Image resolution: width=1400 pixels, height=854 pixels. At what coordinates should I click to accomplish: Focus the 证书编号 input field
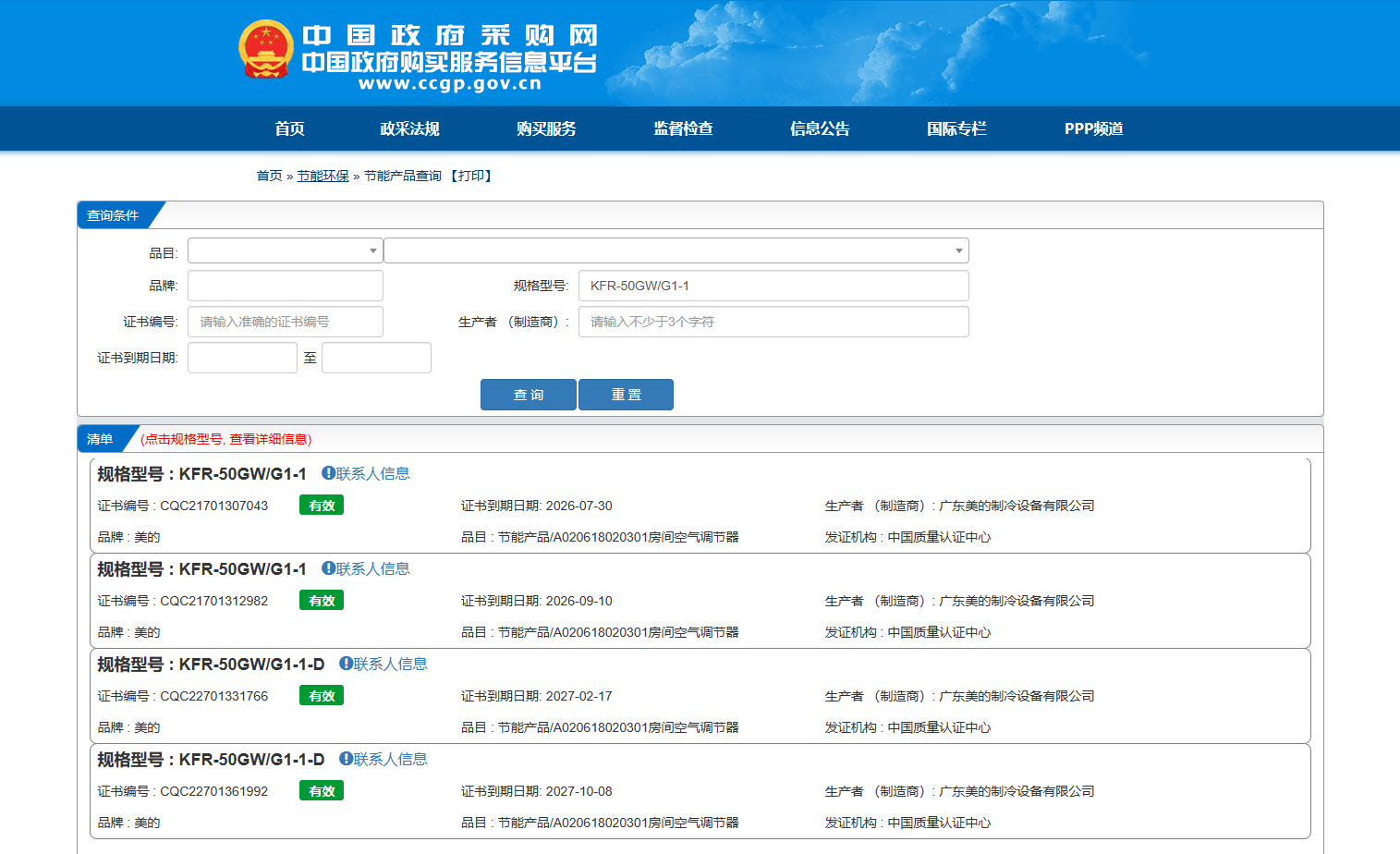[285, 322]
